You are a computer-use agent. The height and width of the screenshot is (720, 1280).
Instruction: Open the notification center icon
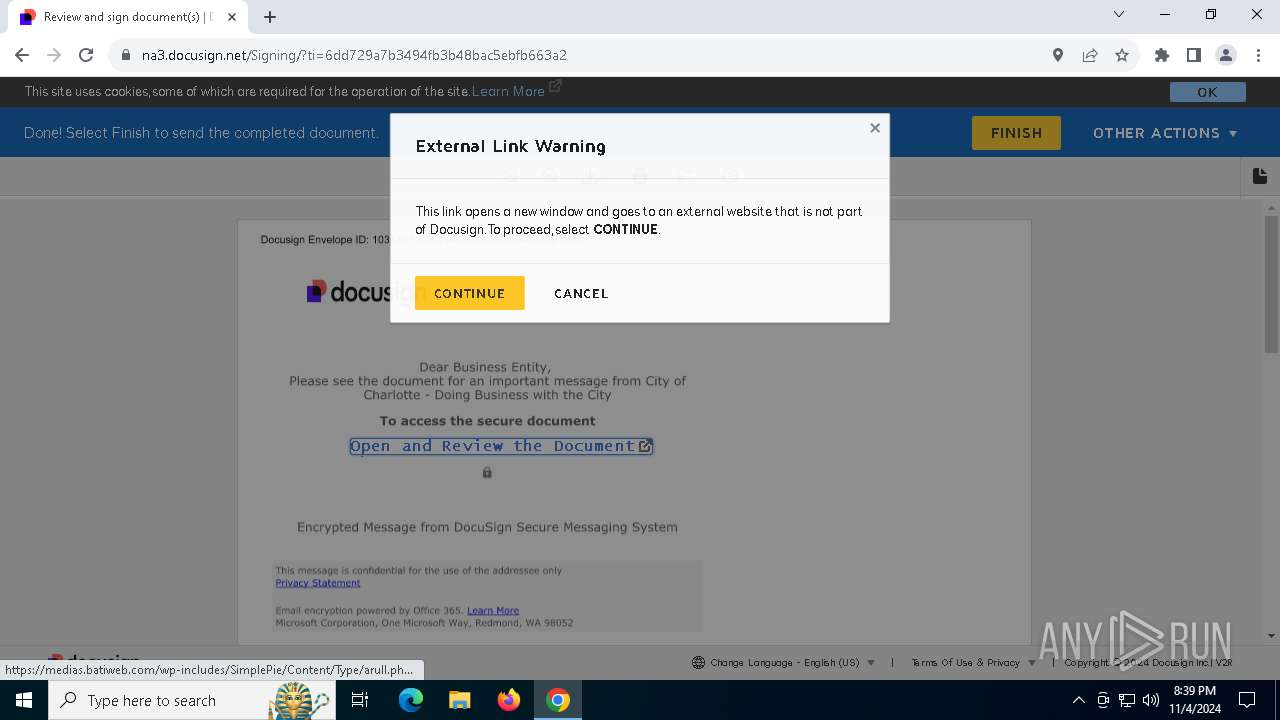point(1247,700)
